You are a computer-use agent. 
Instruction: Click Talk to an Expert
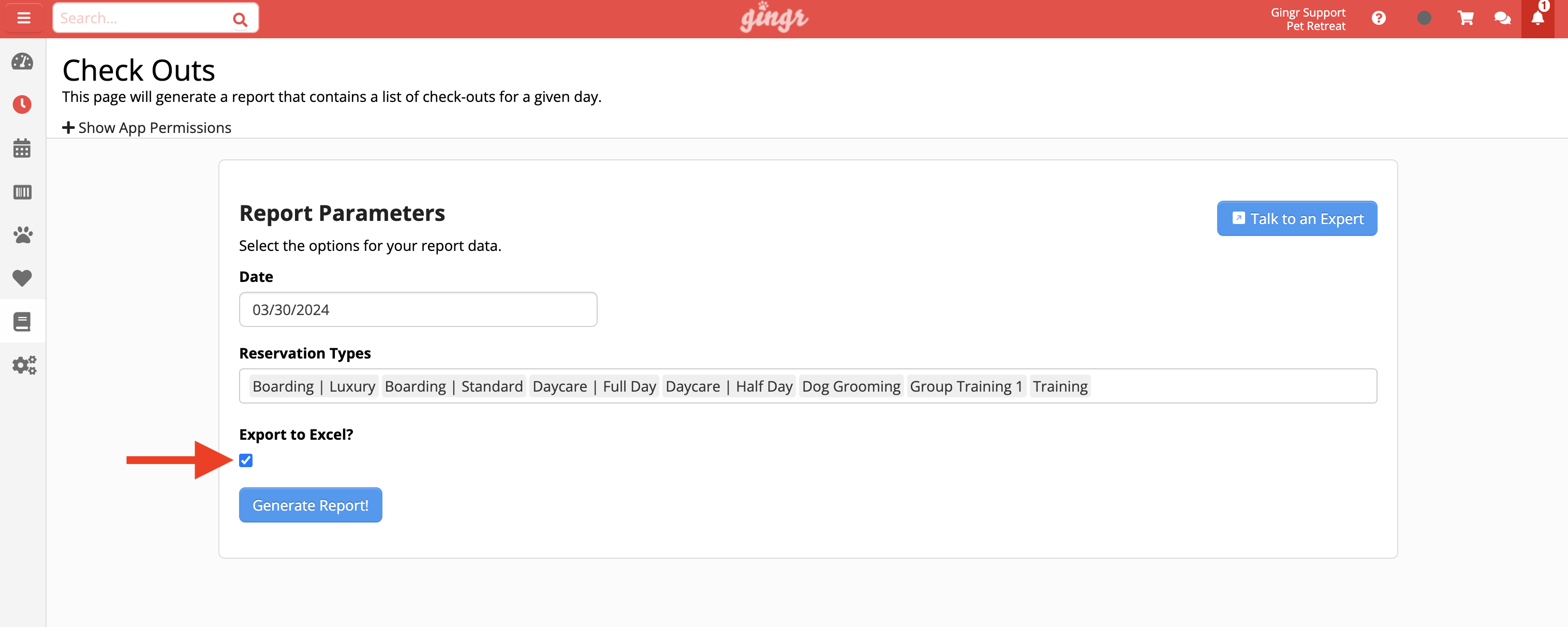click(x=1296, y=218)
